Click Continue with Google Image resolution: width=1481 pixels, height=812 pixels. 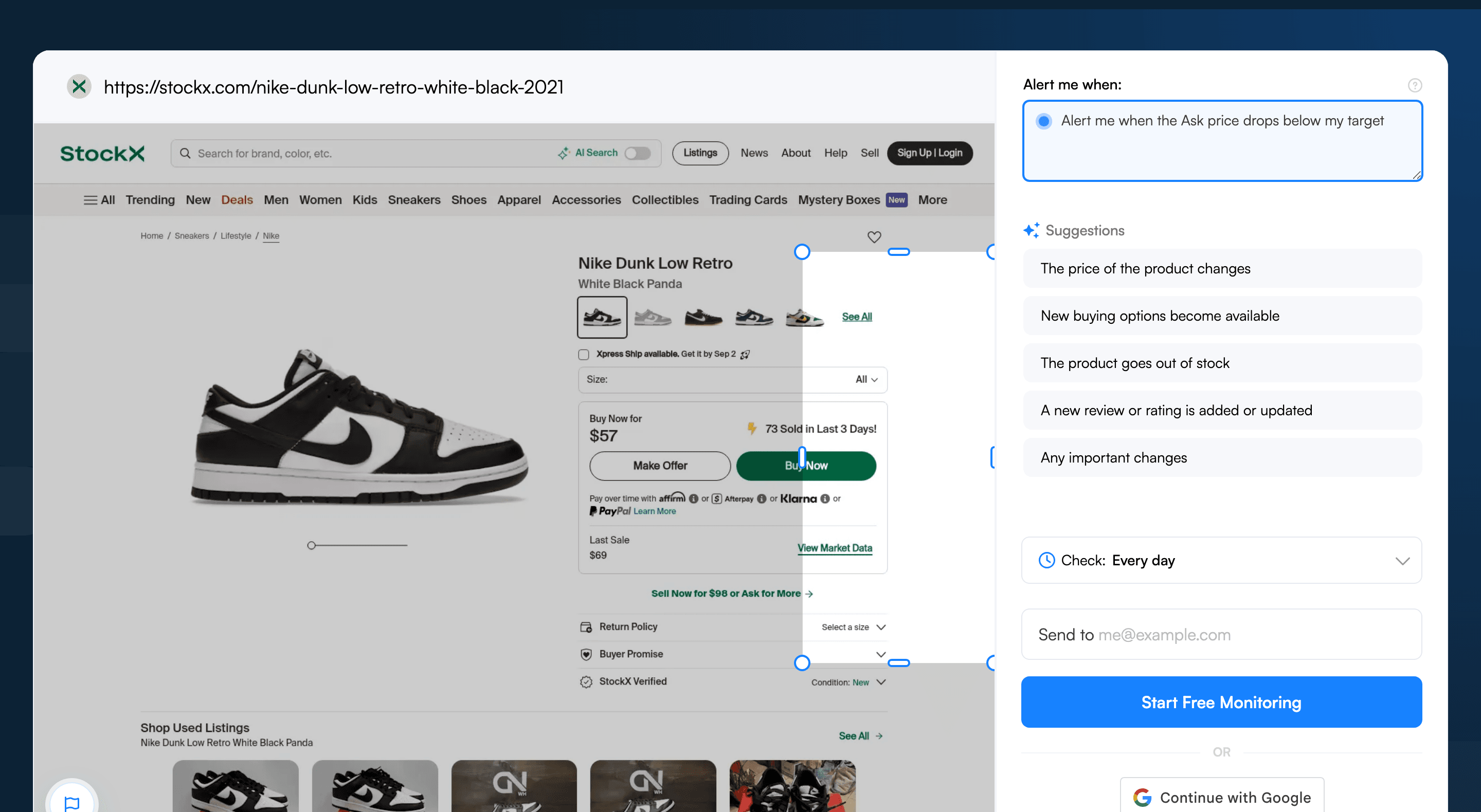pyautogui.click(x=1222, y=797)
